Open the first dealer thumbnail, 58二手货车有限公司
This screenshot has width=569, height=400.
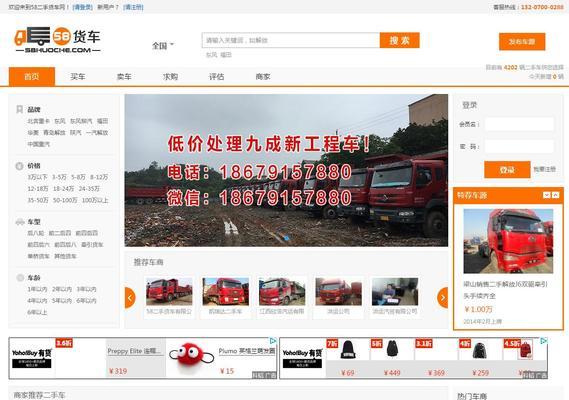169,292
